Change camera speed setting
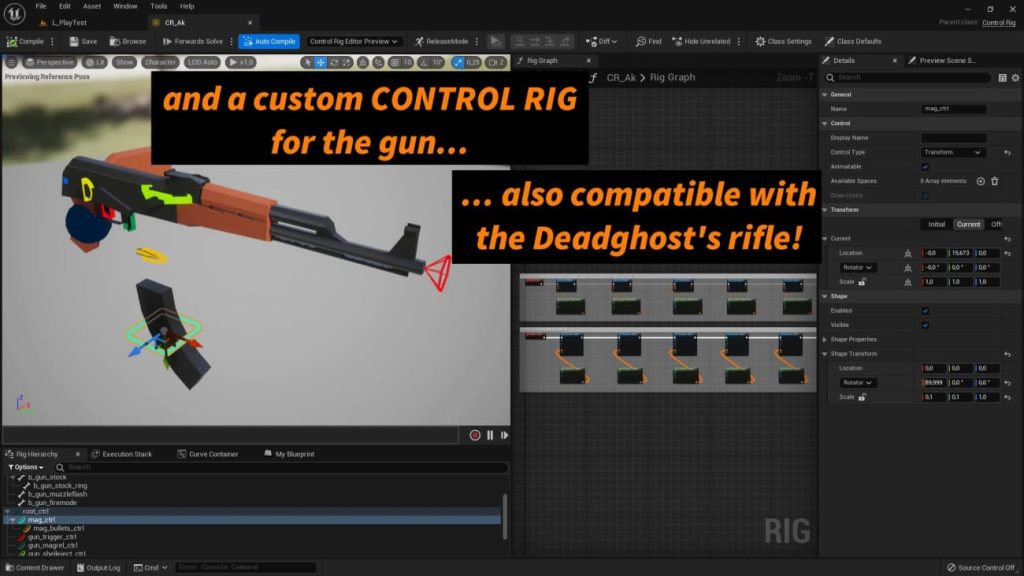Screen dimensions: 1024x576 coord(496,62)
